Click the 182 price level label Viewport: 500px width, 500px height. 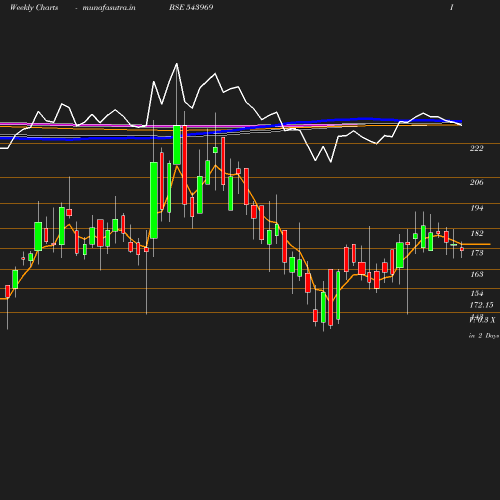pyautogui.click(x=477, y=233)
